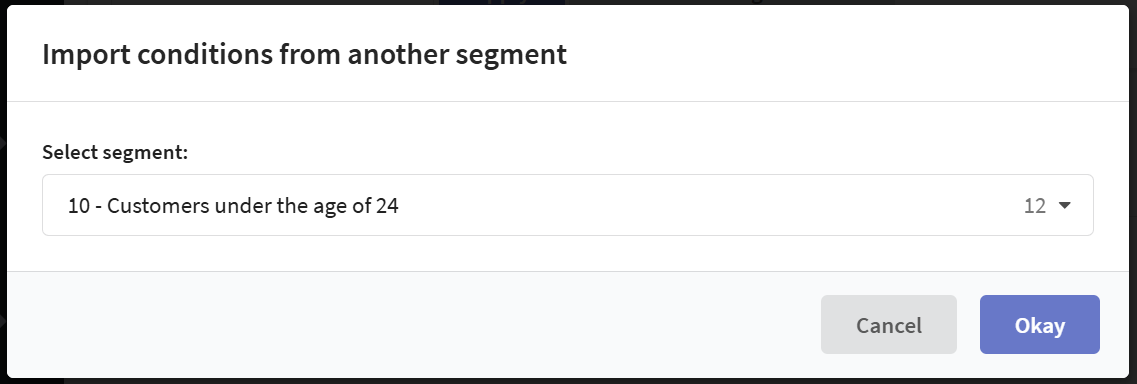Screen dimensions: 1137x384
Task: Dismiss dialog using the grey Cancel button
Action: pos(889,325)
